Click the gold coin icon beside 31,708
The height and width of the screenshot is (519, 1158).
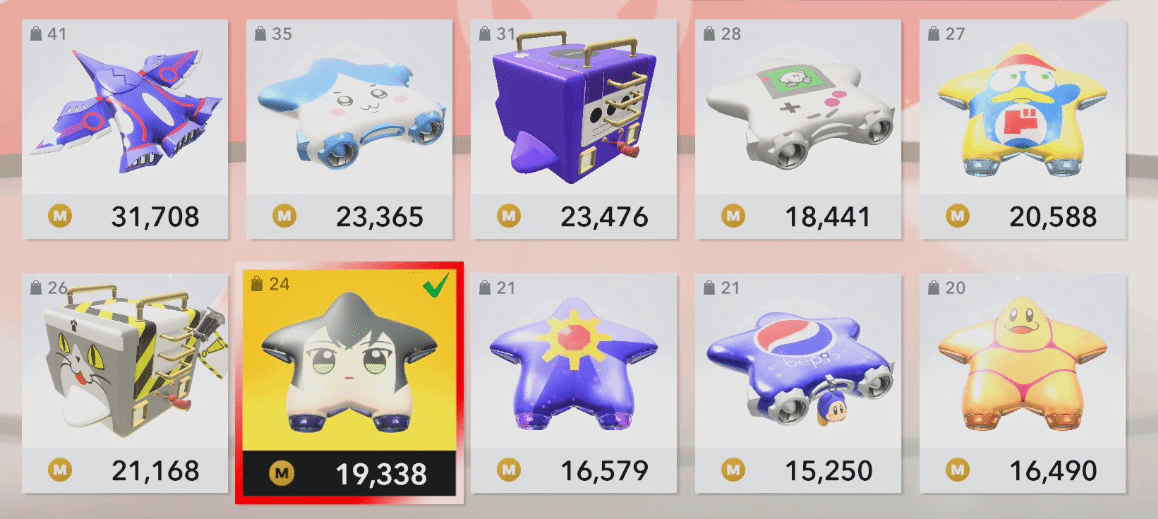pos(60,216)
